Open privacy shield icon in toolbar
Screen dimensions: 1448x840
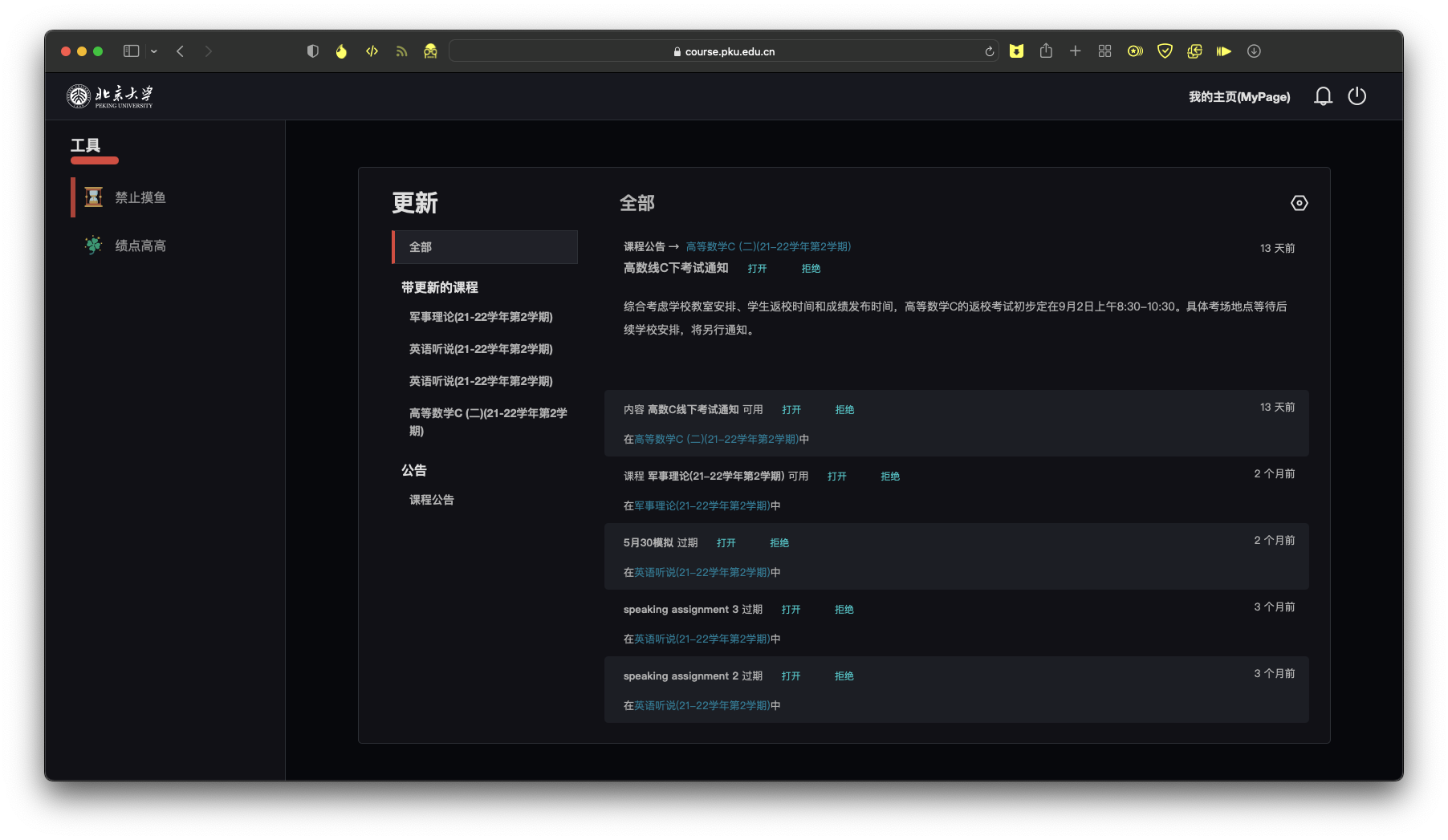(x=313, y=51)
